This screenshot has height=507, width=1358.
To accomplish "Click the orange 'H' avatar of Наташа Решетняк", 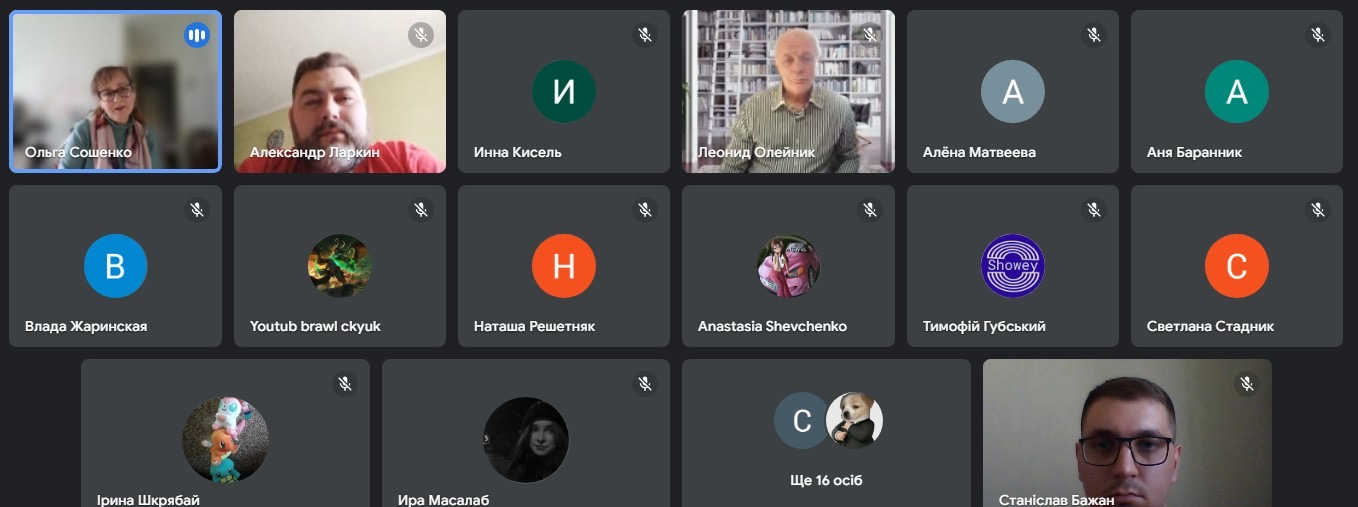I will tap(564, 266).
